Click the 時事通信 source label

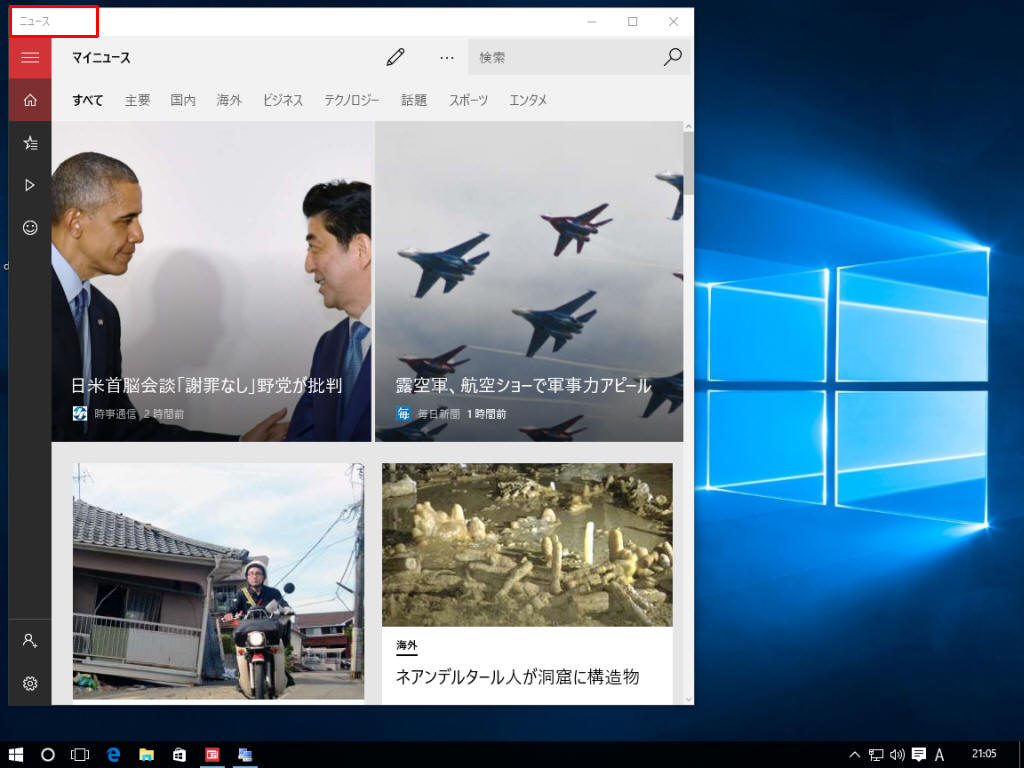(x=115, y=413)
